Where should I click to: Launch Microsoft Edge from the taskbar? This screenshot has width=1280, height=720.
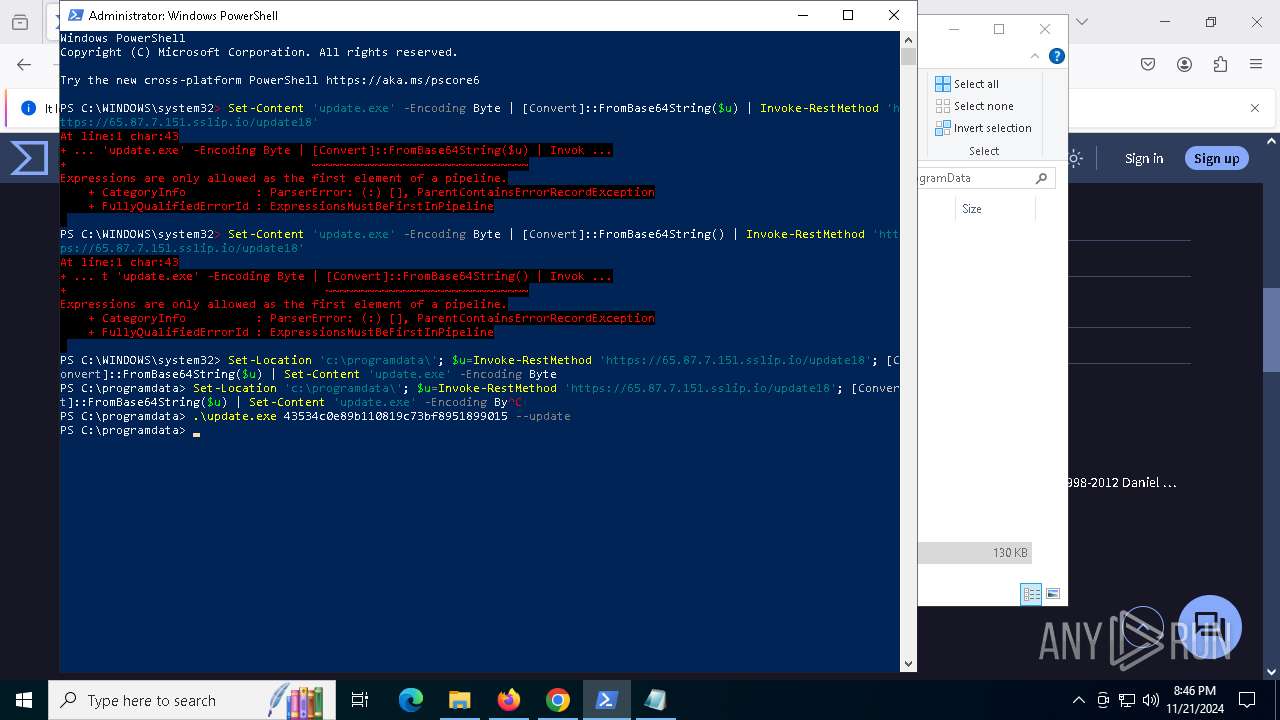(411, 700)
